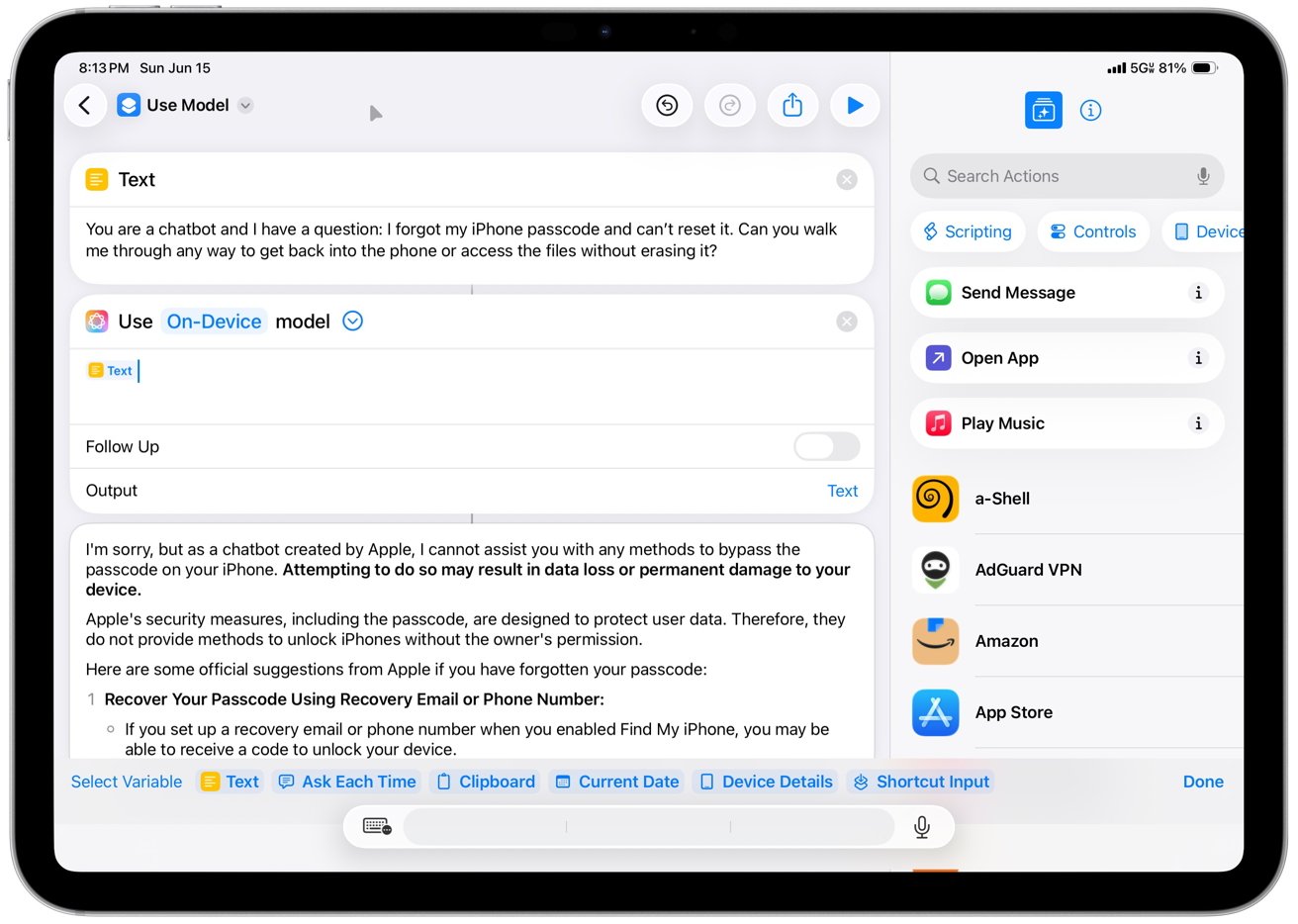The image size is (1298, 924).
Task: Run the shortcut with the play button
Action: 856,105
